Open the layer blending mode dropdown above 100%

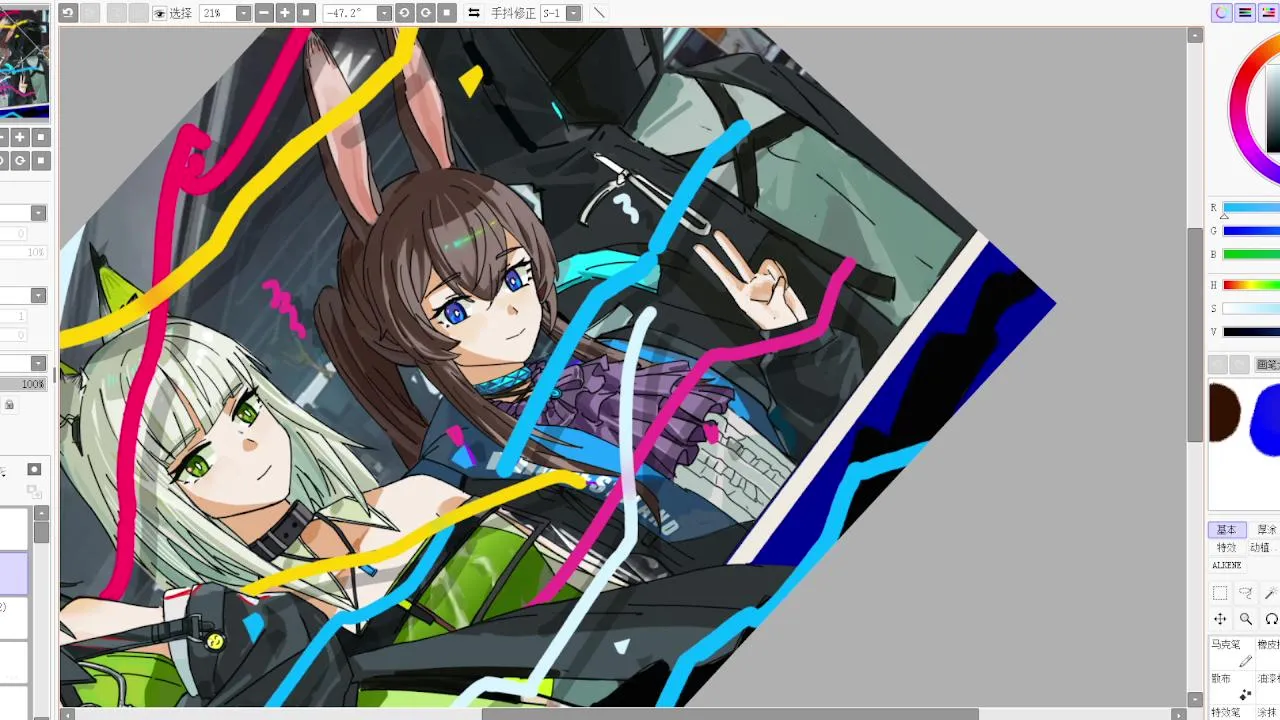(38, 363)
